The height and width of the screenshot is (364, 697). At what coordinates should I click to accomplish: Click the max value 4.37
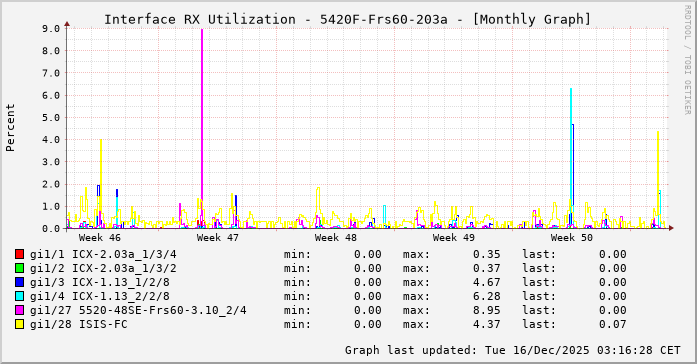(x=486, y=324)
